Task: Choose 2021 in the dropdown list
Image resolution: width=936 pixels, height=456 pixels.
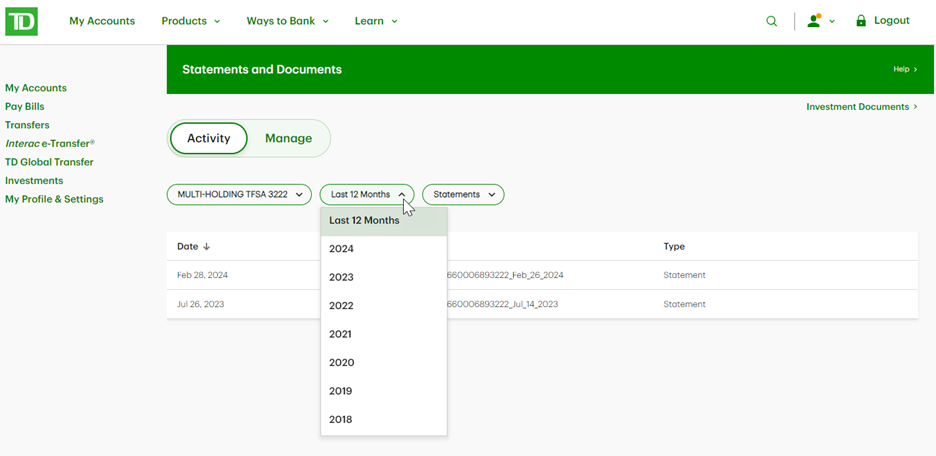Action: [x=384, y=334]
